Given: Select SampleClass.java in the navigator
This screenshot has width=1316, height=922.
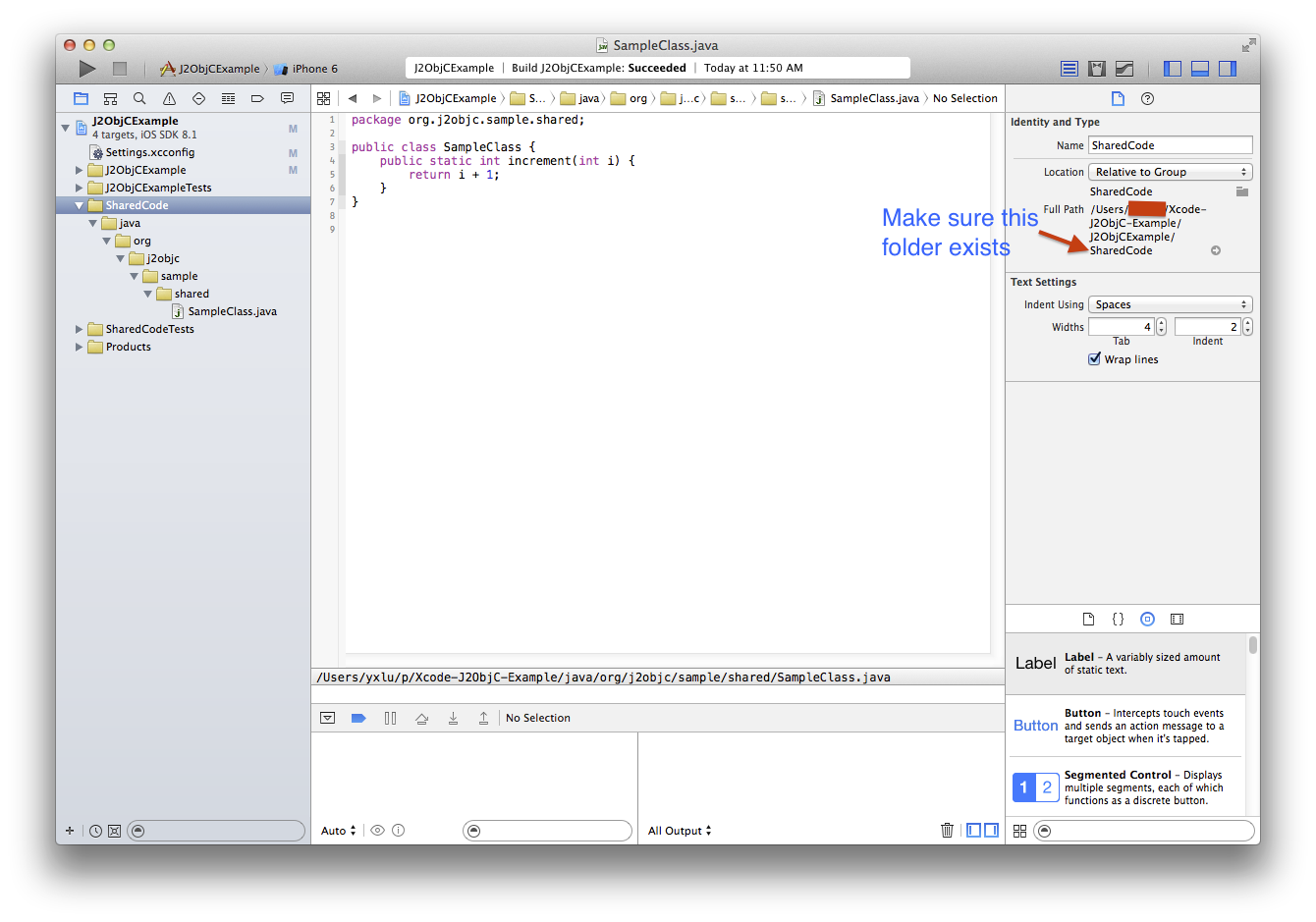Looking at the screenshot, I should [x=232, y=311].
